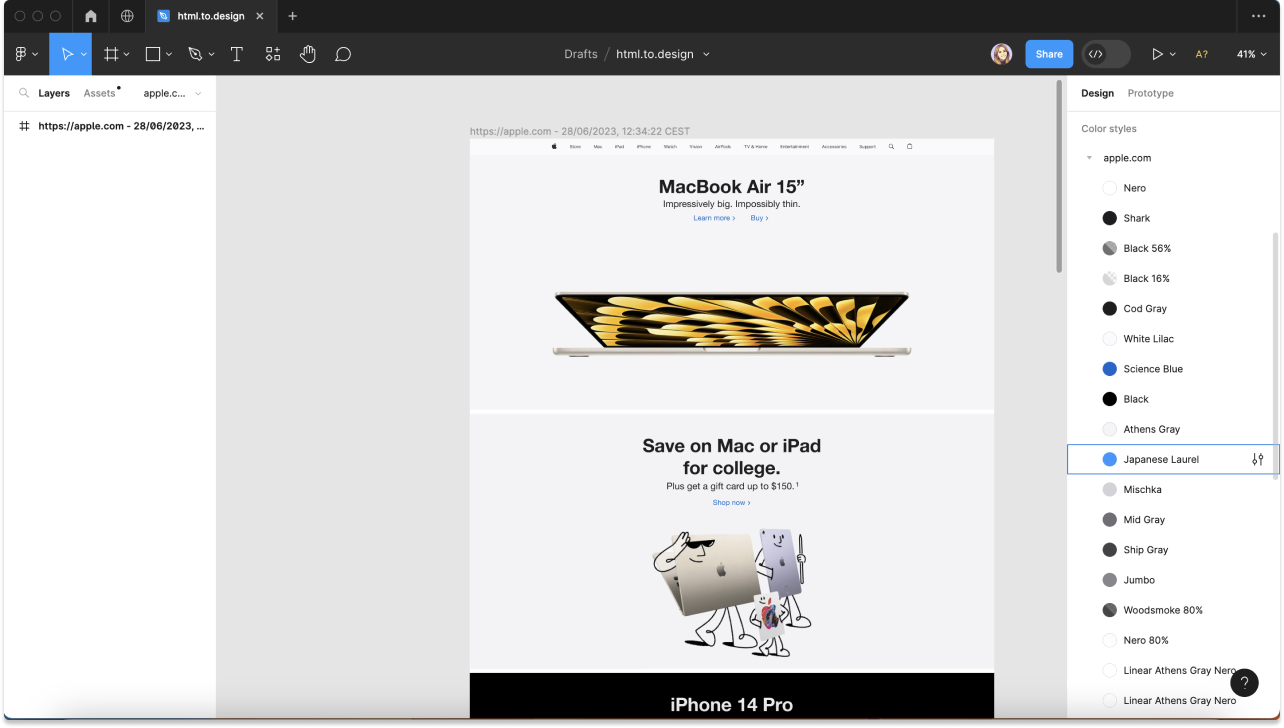Select the Rectangle shape tool
The image size is (1284, 728).
153,54
